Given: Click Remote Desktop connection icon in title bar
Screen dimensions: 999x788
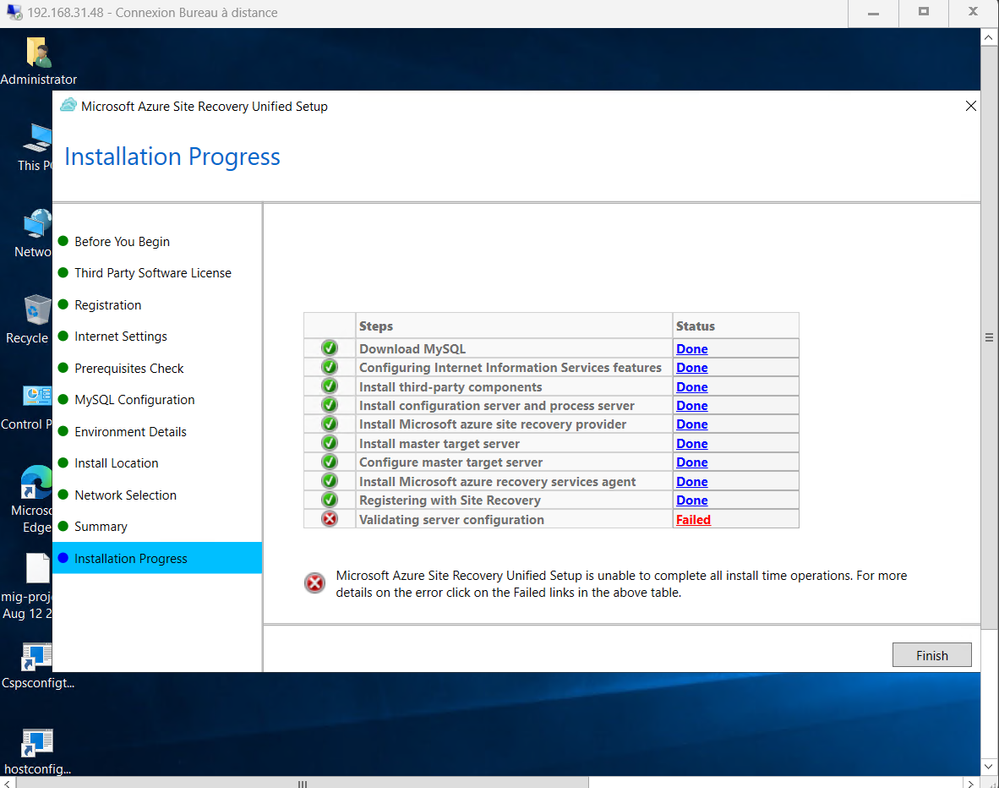Looking at the screenshot, I should (14, 11).
